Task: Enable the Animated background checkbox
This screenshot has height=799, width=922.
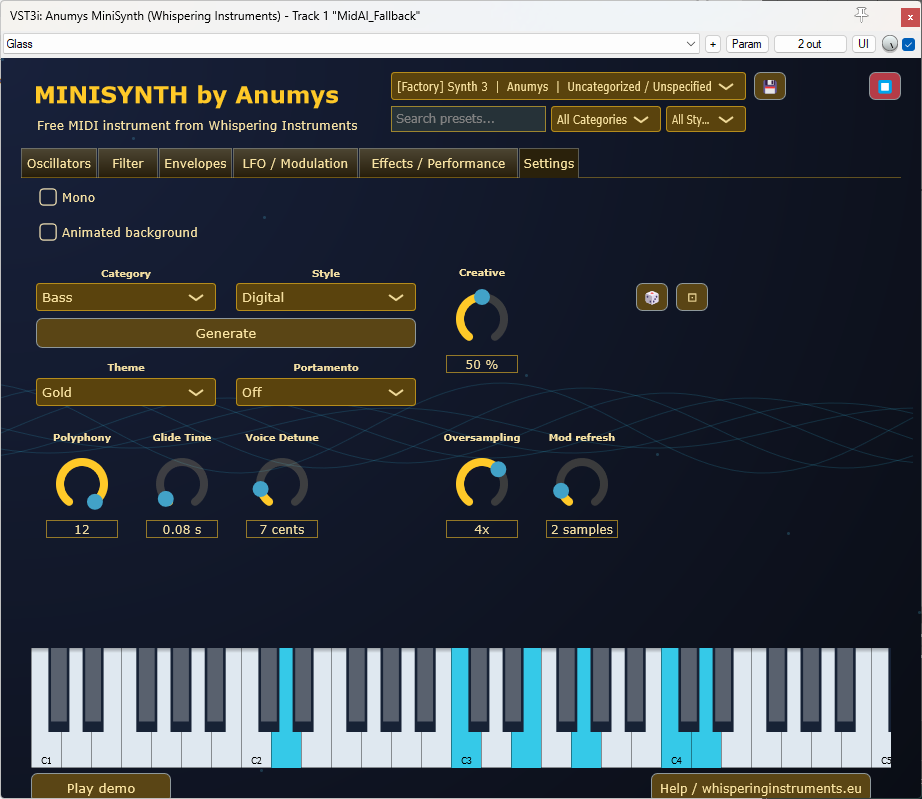Action: (48, 232)
